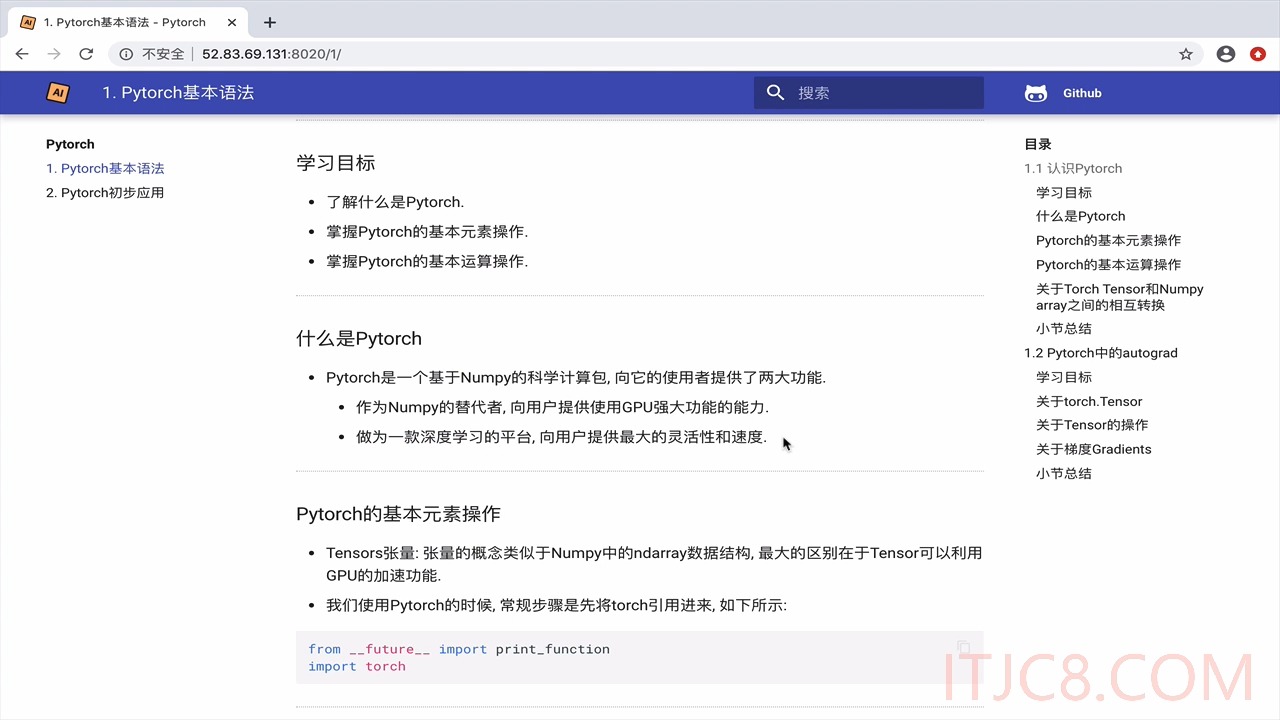Viewport: 1280px width, 720px height.
Task: Click the header title 1. Pytorch基本语法
Action: click(x=178, y=93)
